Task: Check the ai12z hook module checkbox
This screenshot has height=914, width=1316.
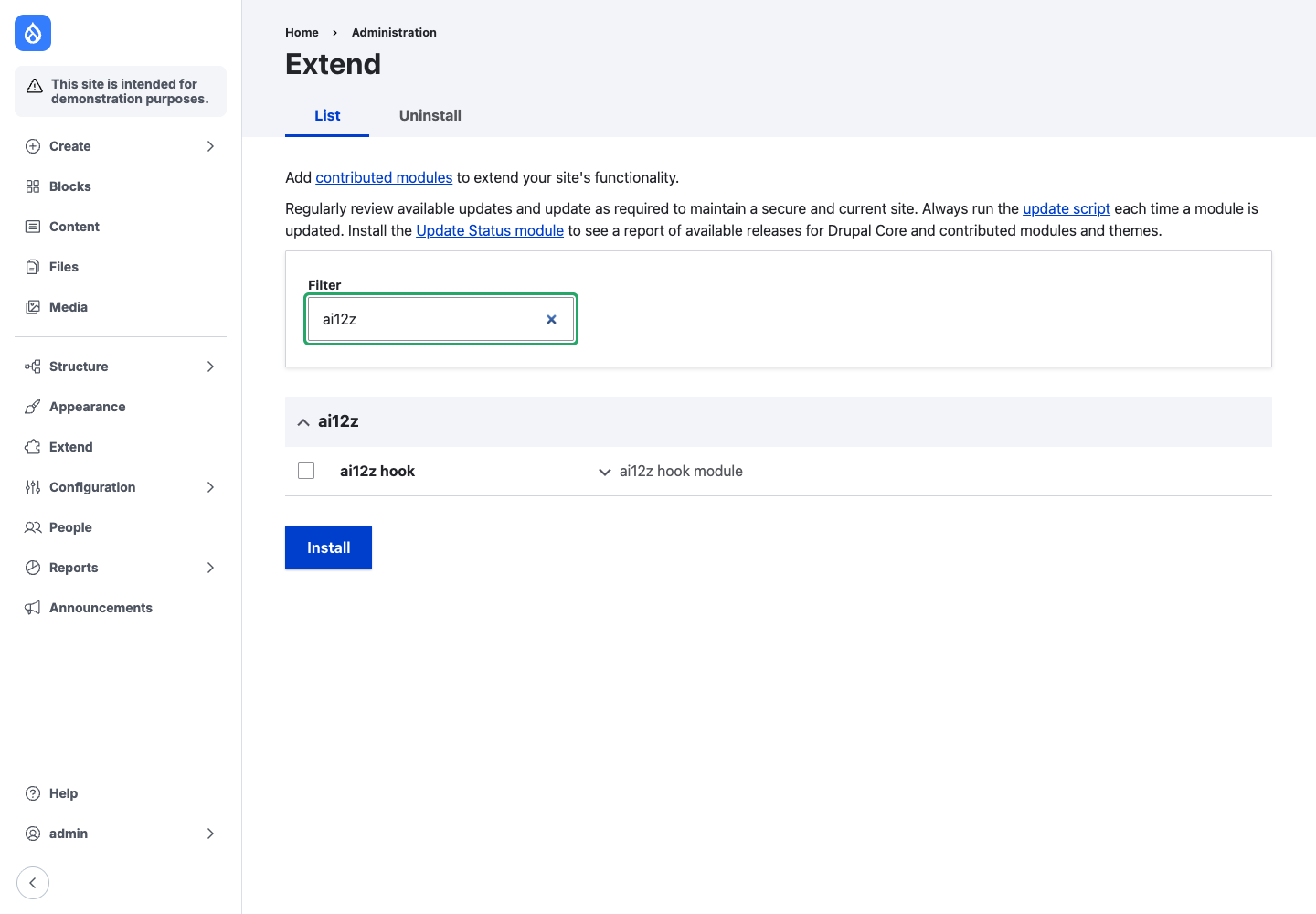Action: pos(306,471)
